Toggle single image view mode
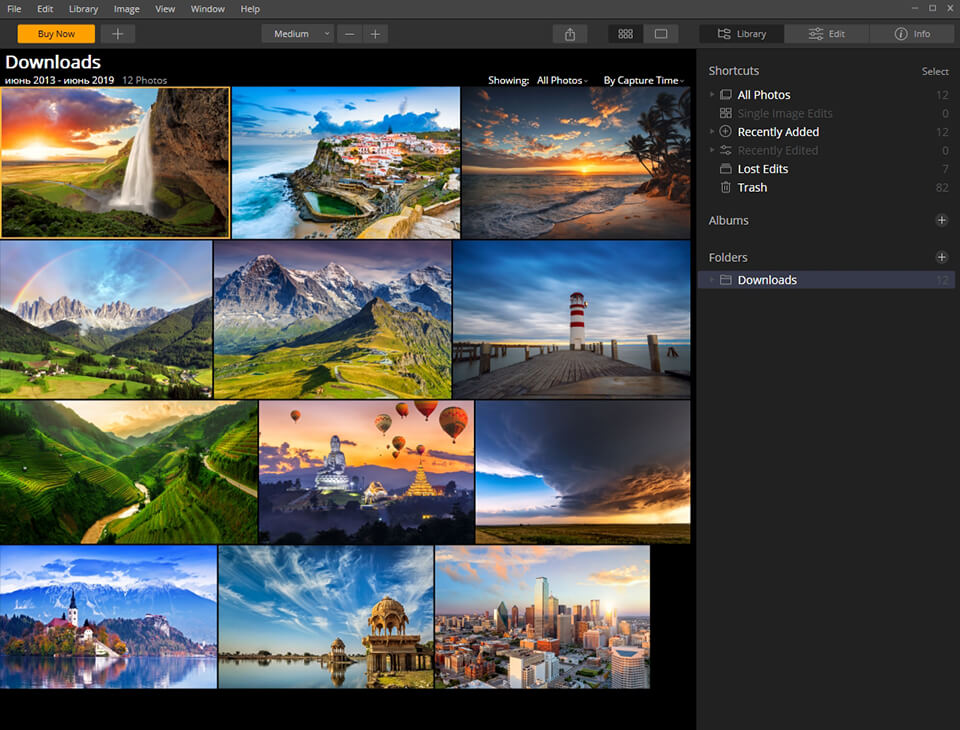Image resolution: width=960 pixels, height=730 pixels. click(661, 33)
